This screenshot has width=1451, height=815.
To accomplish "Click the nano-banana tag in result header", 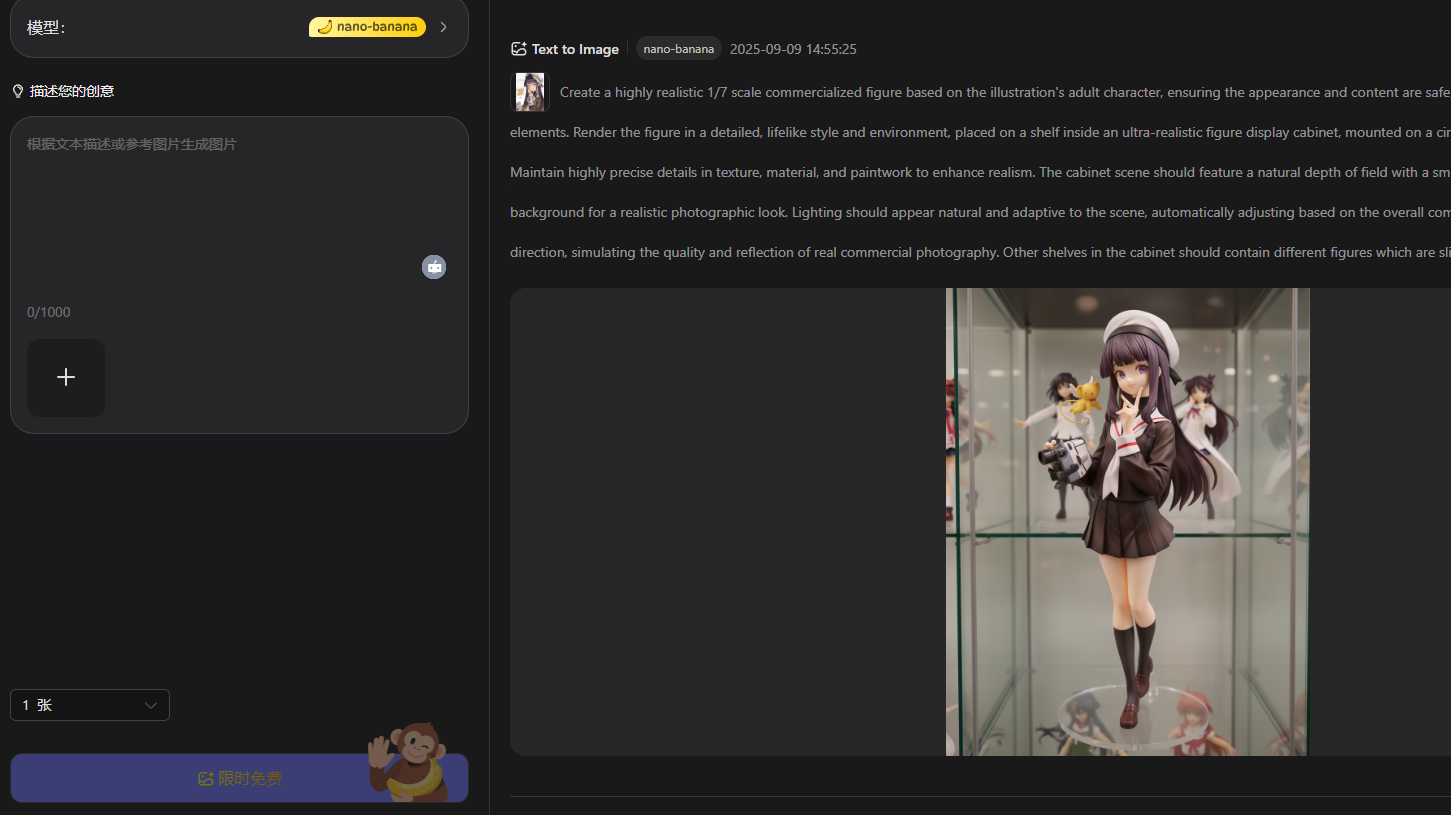I will [x=678, y=49].
